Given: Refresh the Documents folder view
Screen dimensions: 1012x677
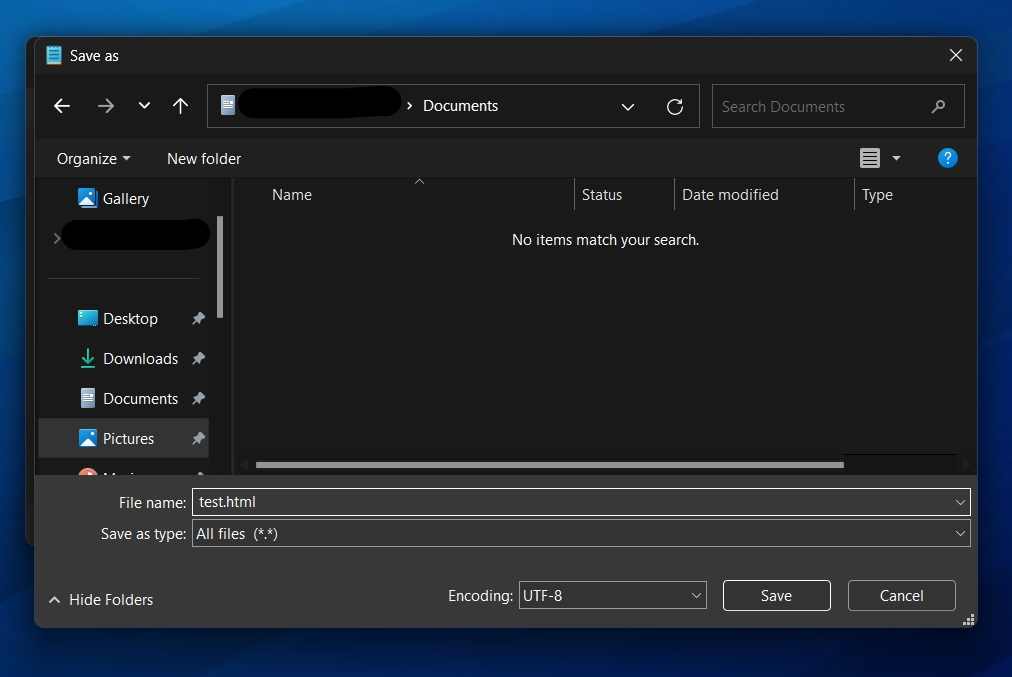Looking at the screenshot, I should [x=674, y=106].
